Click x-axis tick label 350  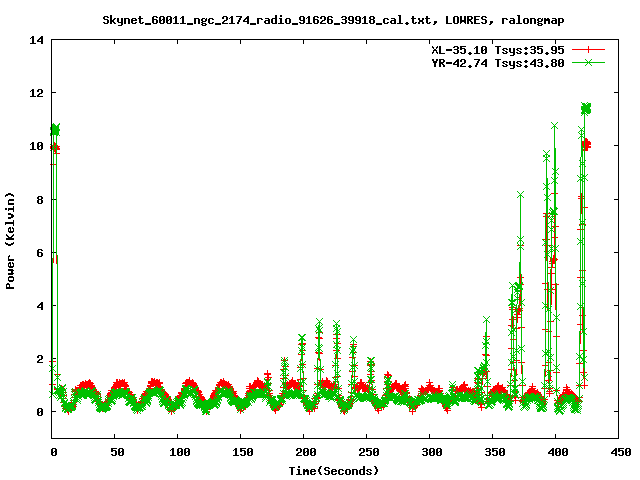click(495, 452)
